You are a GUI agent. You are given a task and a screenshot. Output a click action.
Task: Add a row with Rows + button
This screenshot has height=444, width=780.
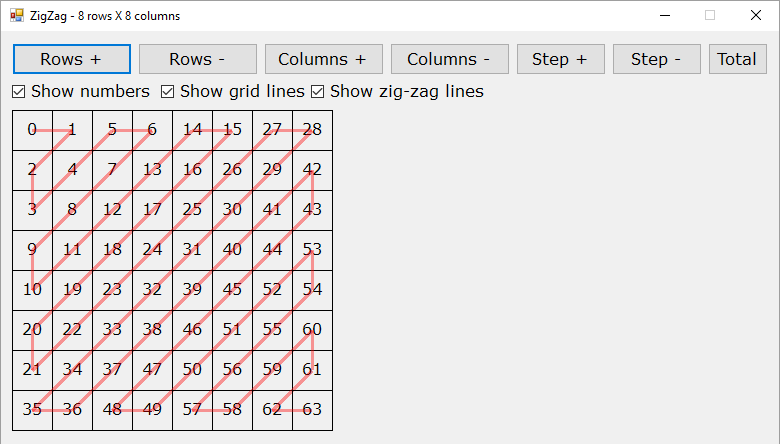(72, 59)
